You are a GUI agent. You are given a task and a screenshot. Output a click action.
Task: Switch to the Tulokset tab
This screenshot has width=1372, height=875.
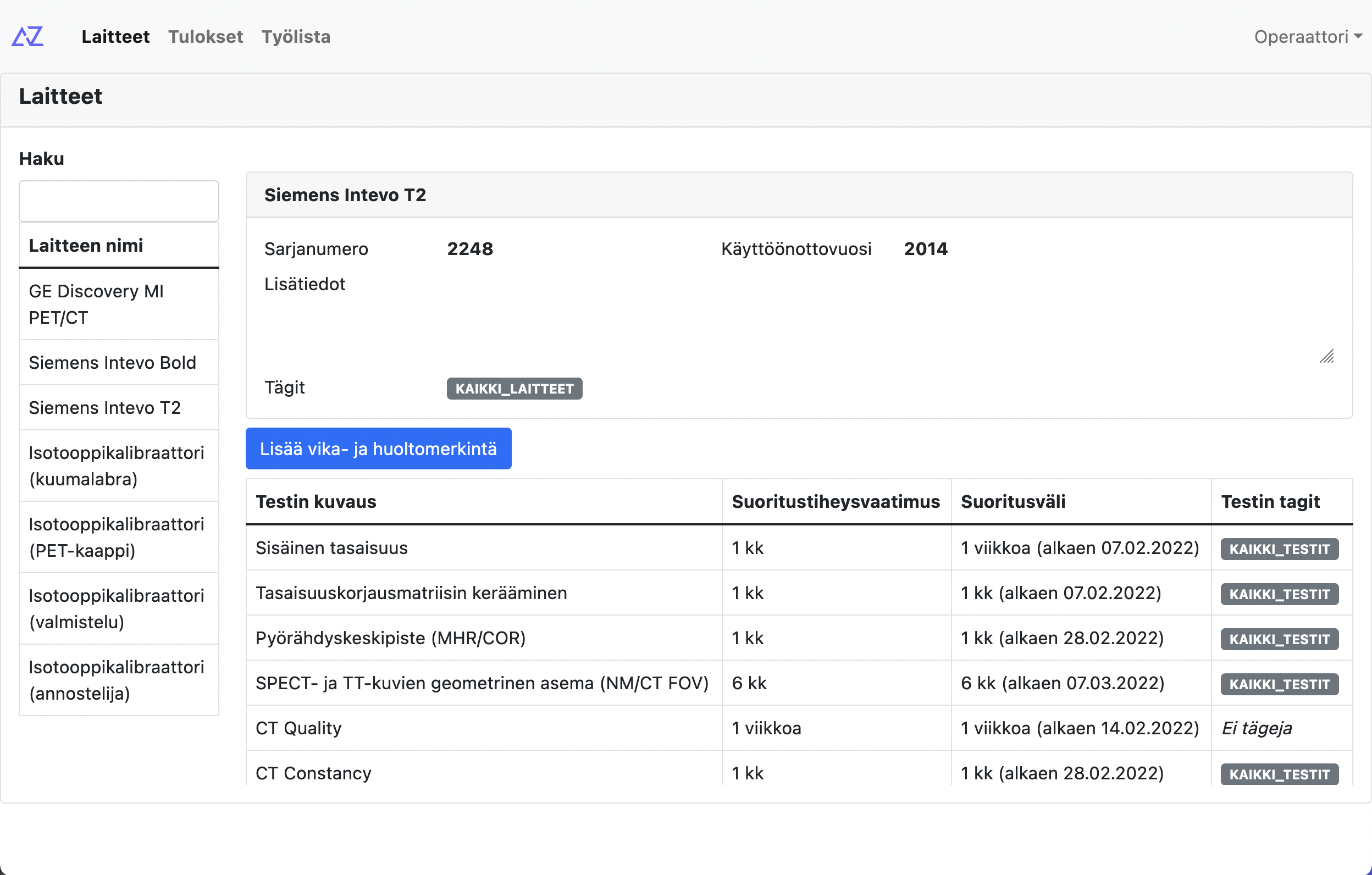point(205,36)
